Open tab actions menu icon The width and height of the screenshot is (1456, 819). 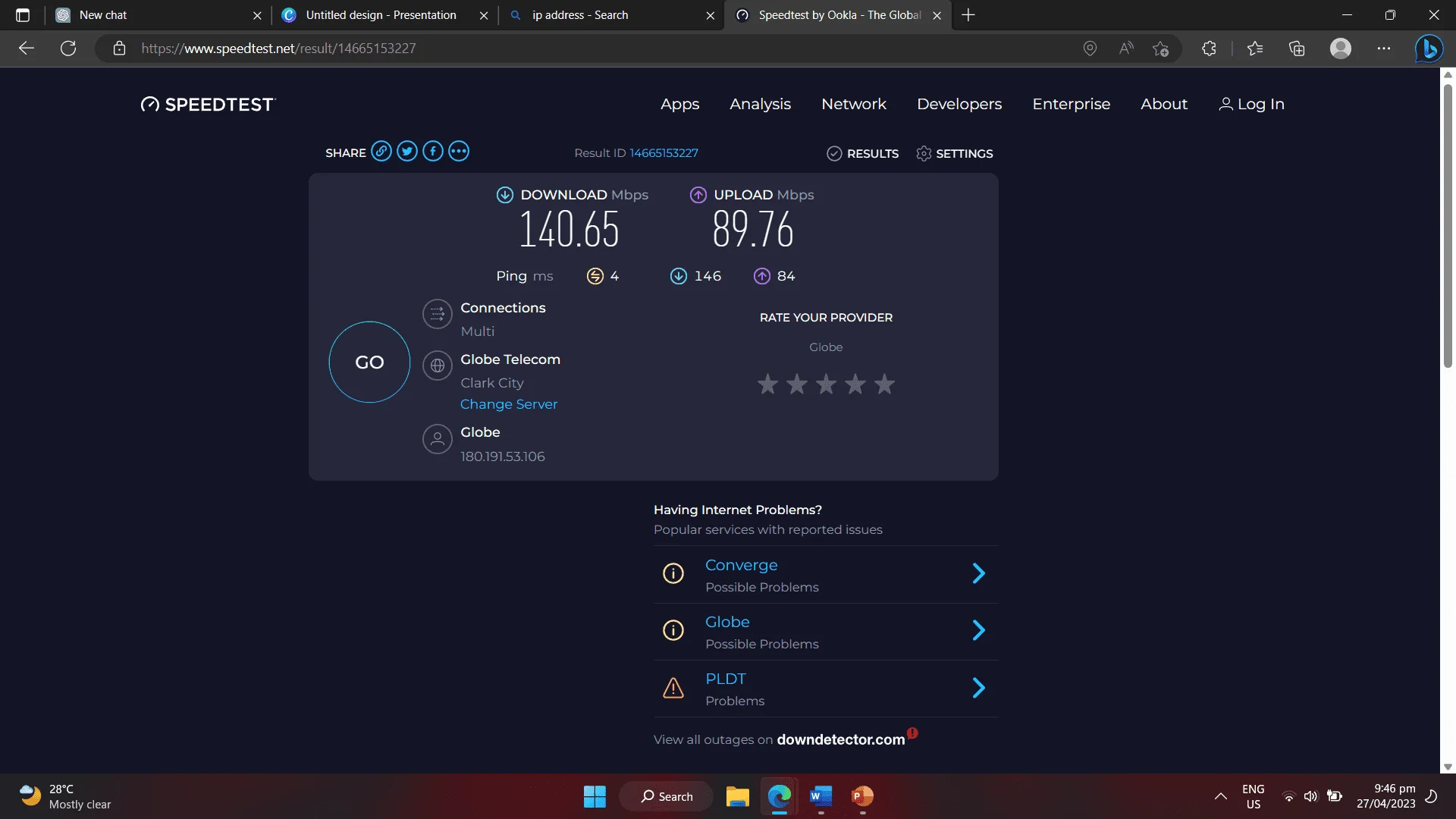point(23,15)
